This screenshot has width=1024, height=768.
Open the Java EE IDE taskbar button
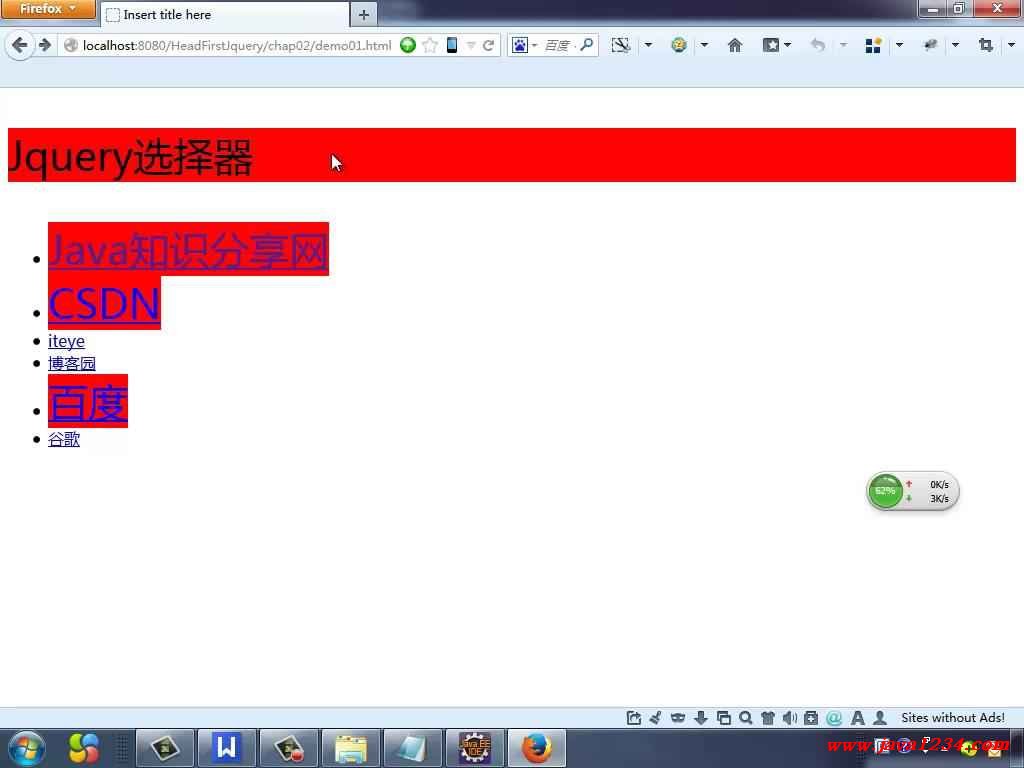point(475,748)
